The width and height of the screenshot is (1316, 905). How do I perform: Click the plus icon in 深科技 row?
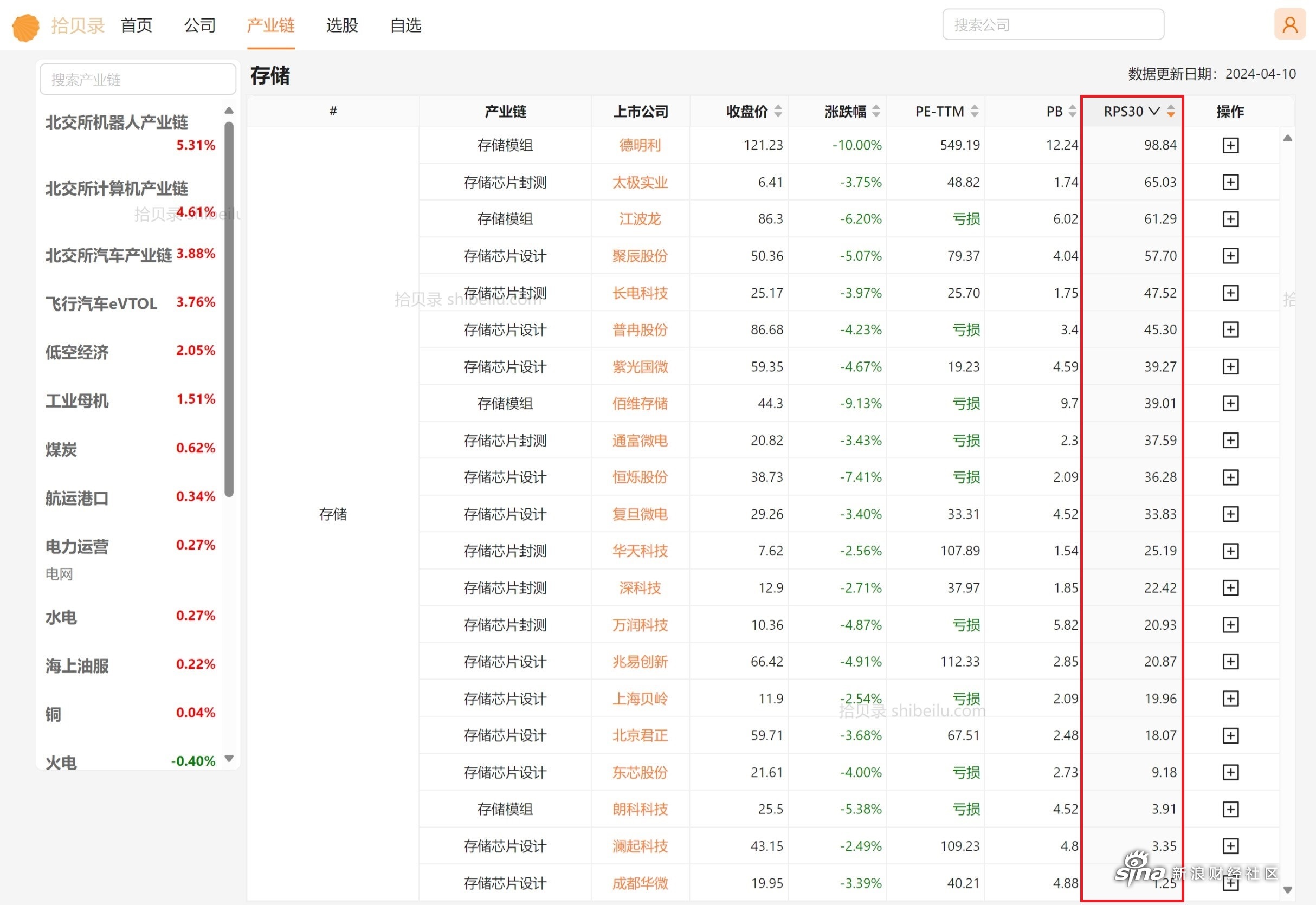[1230, 587]
